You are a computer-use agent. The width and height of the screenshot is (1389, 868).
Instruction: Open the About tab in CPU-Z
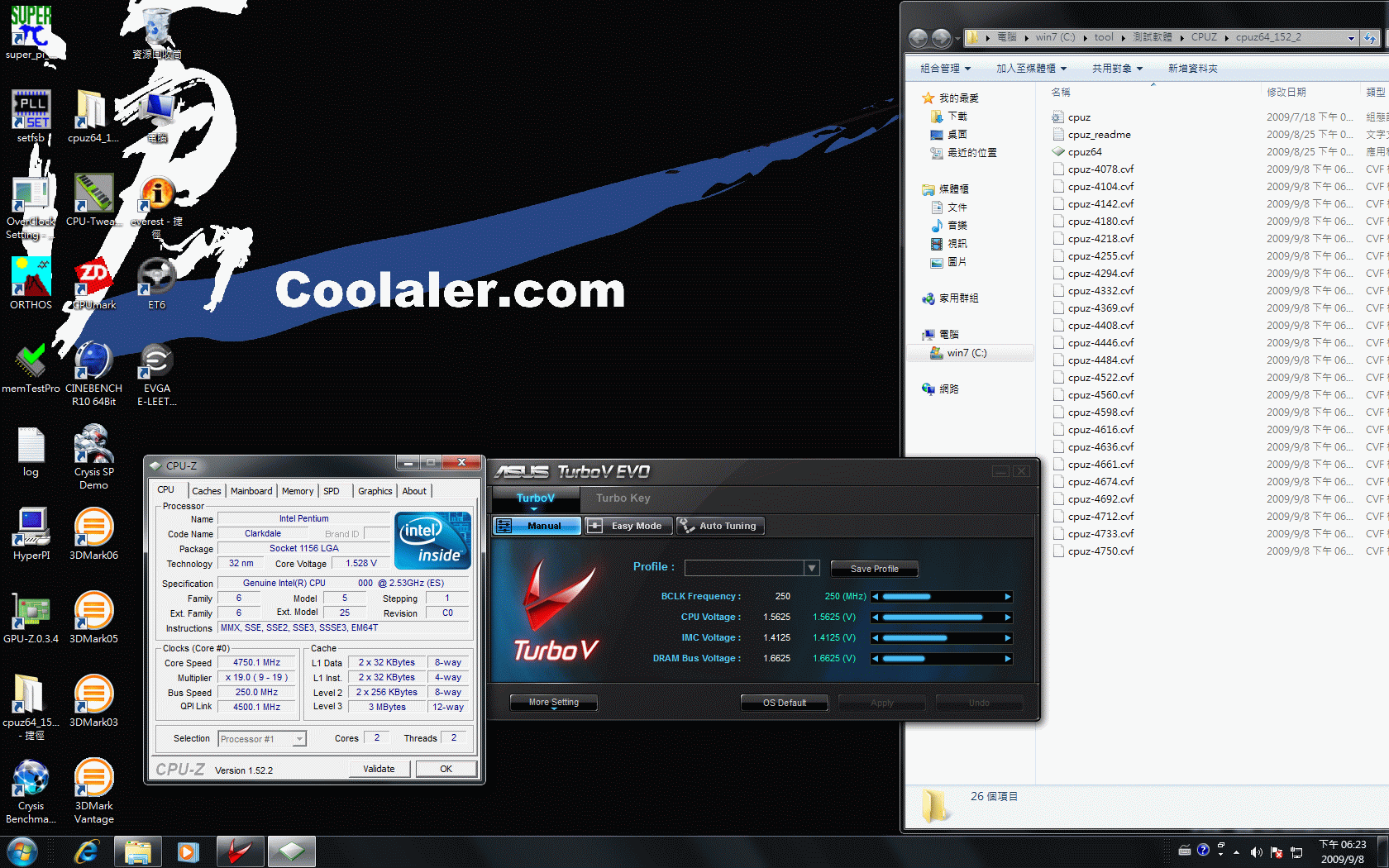click(x=414, y=491)
